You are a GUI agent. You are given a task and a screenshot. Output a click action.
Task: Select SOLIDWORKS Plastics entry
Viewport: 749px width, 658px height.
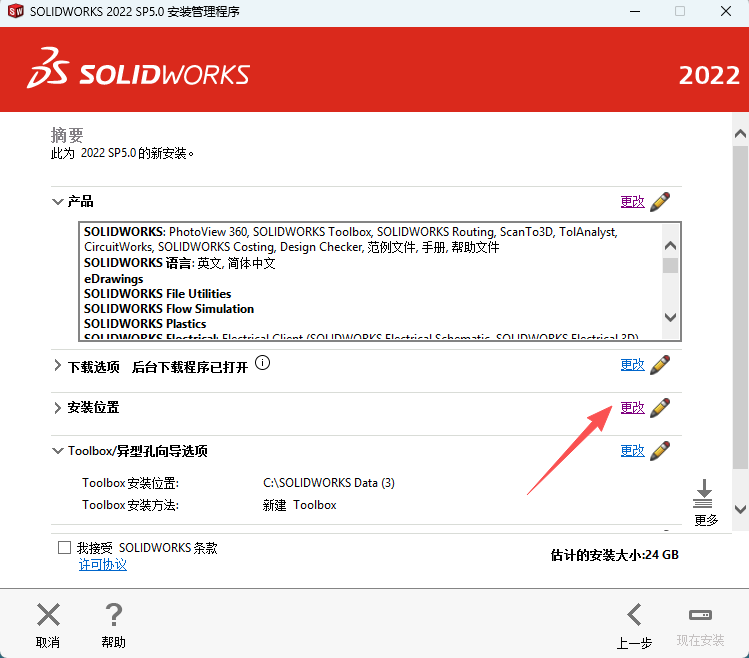(x=145, y=324)
